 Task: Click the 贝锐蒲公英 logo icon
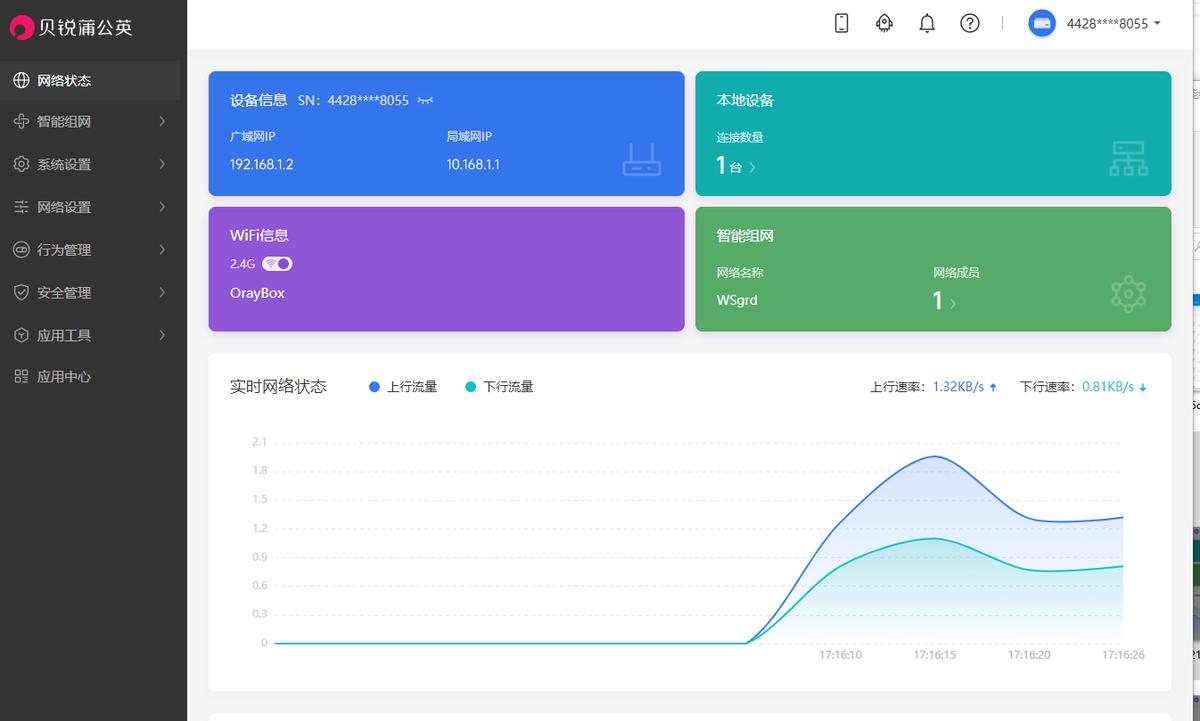coord(21,27)
